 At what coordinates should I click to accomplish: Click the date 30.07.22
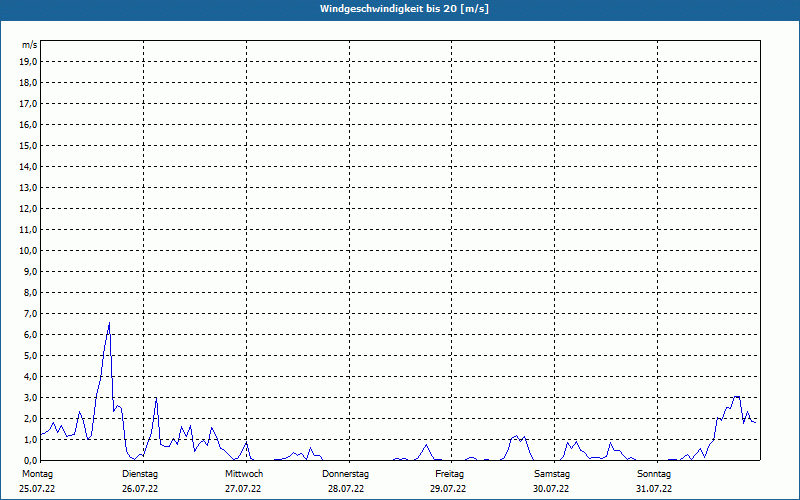coord(551,489)
